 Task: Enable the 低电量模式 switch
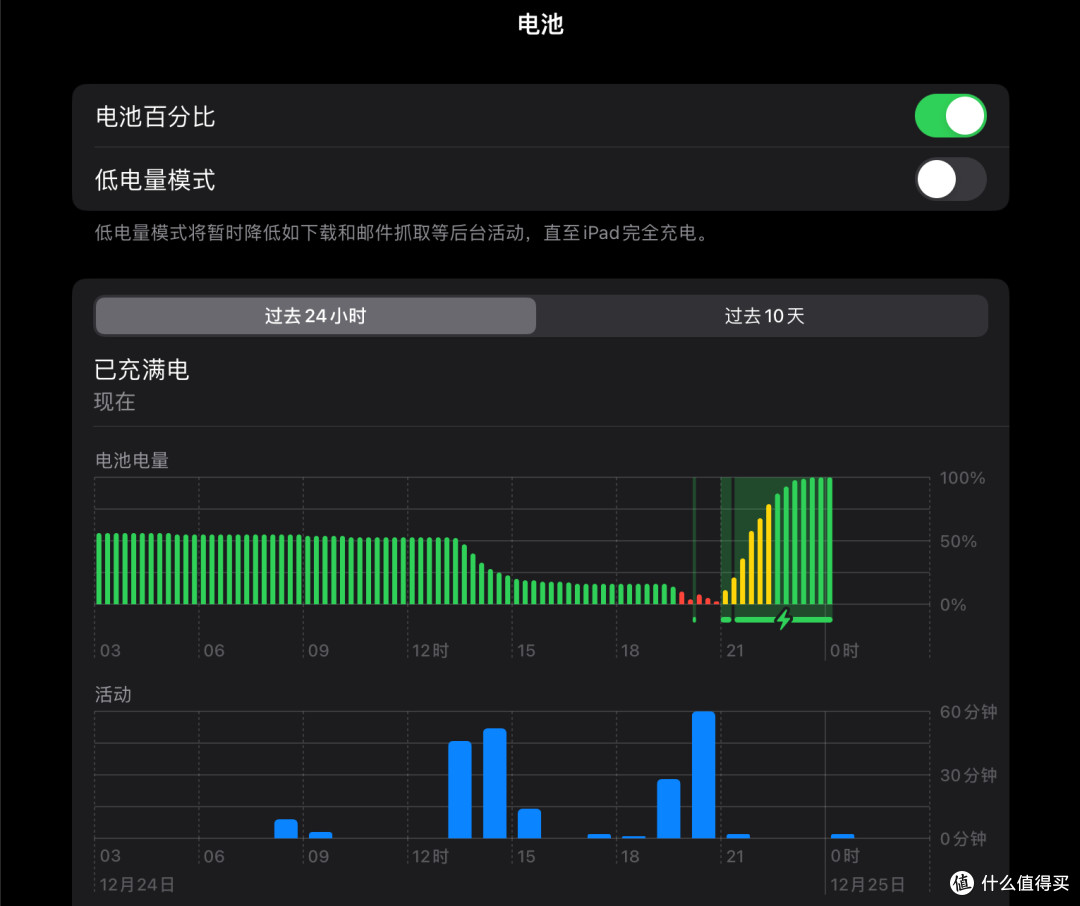[950, 179]
